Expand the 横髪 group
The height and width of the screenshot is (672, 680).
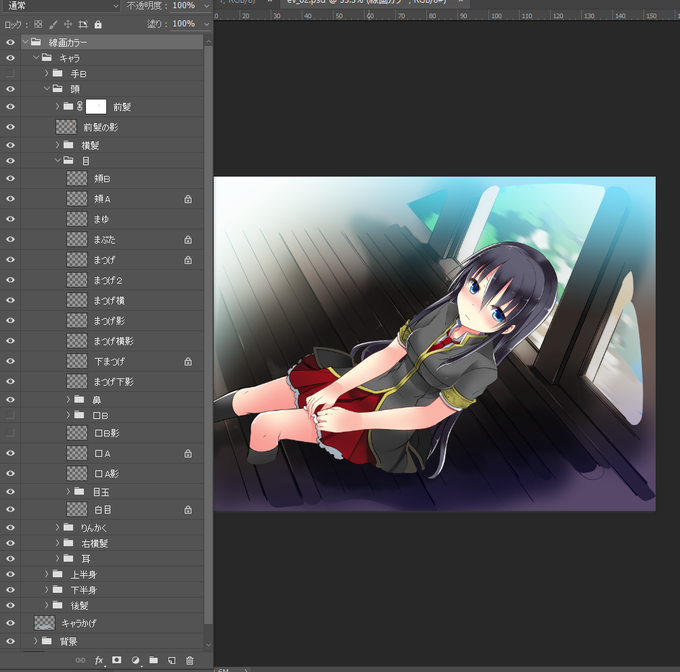click(57, 145)
